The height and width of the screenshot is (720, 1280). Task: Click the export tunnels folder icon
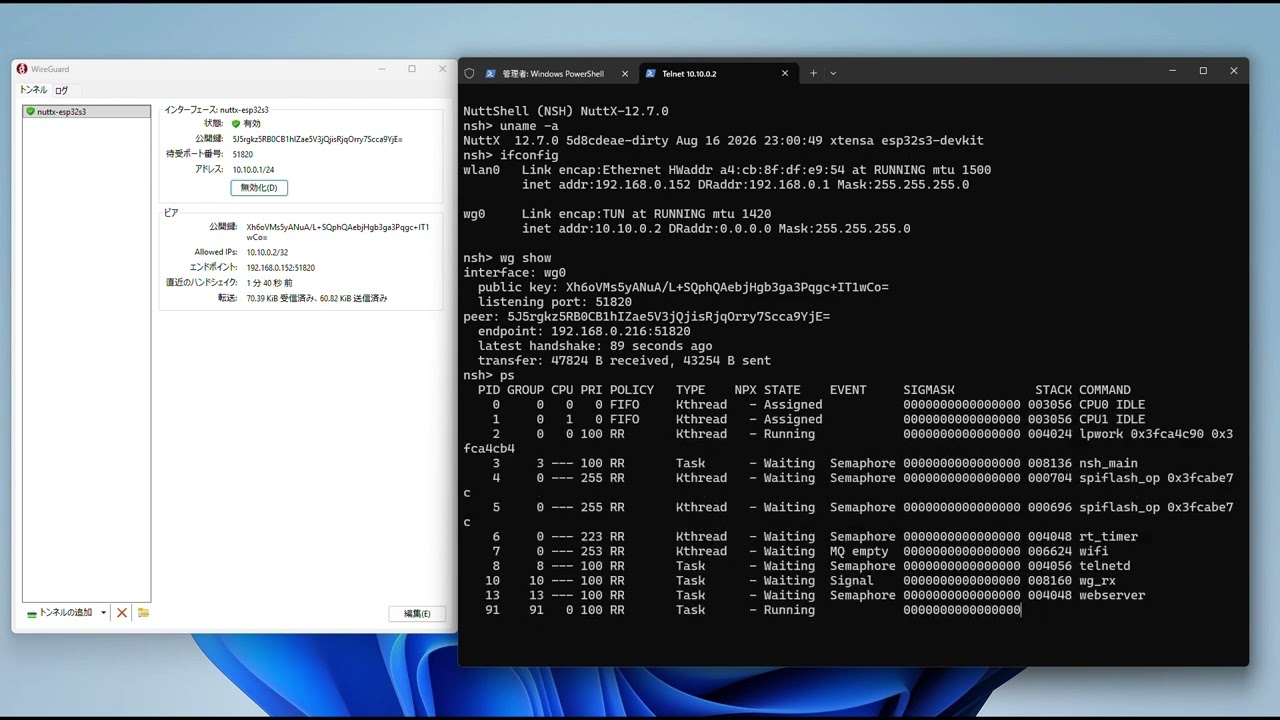click(x=143, y=612)
